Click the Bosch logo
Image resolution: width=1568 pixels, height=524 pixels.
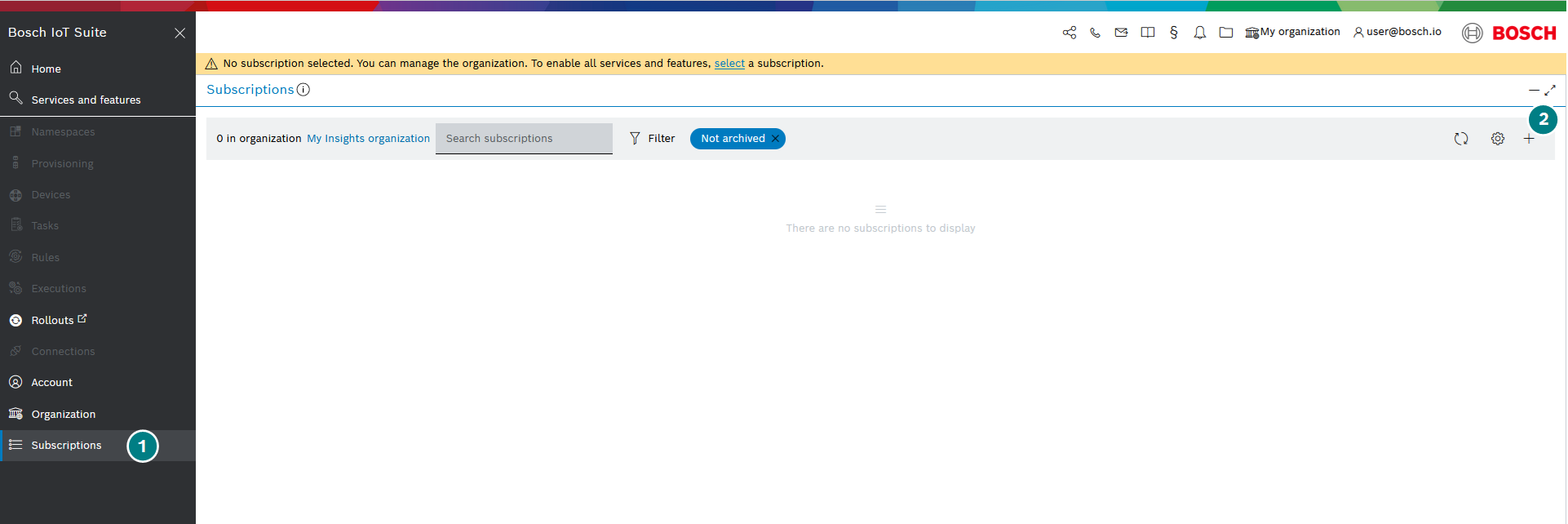tap(1509, 33)
